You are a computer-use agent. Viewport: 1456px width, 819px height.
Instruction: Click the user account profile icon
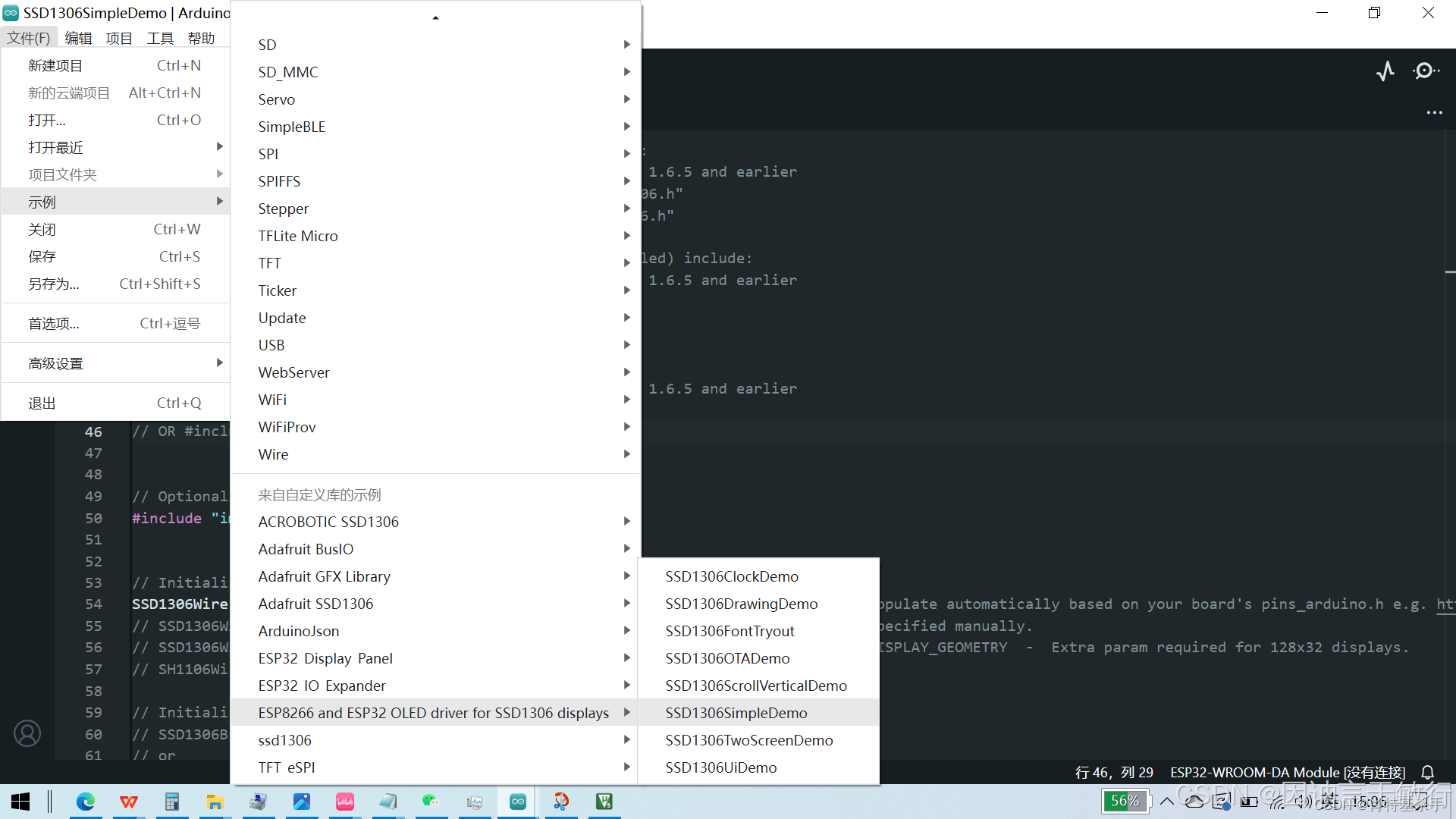pos(27,733)
